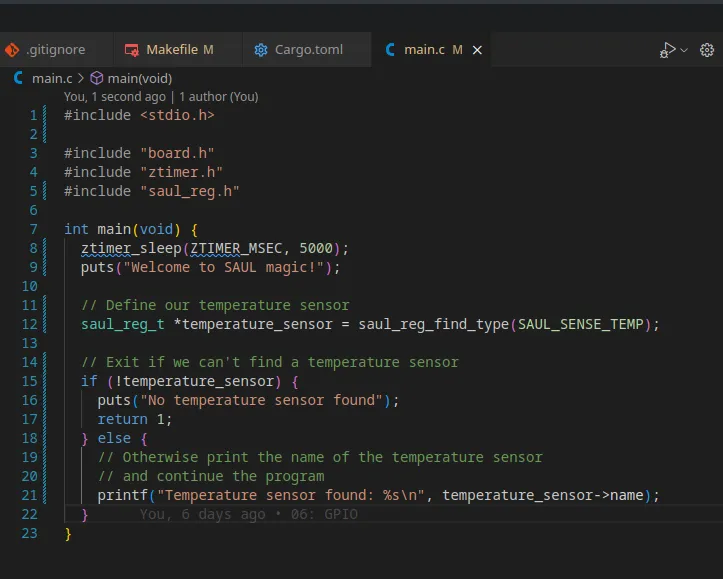The width and height of the screenshot is (723, 579).
Task: Click line number 23 in the gutter
Action: tap(30, 533)
